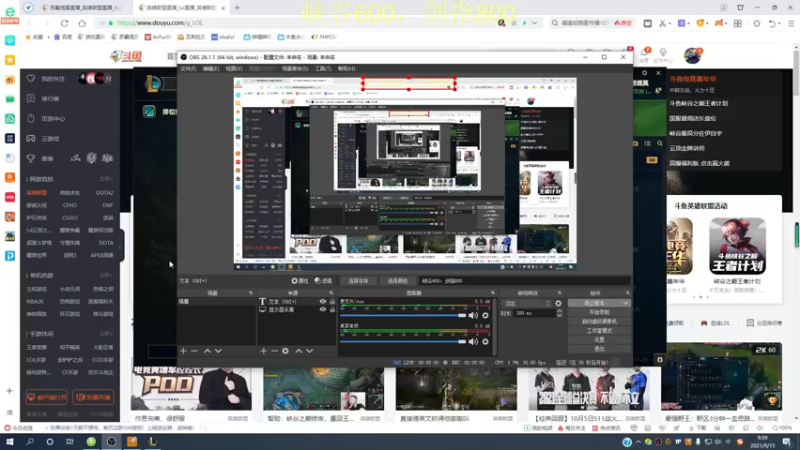
Task: Open the scene transition type combo box
Action: pyautogui.click(x=527, y=303)
